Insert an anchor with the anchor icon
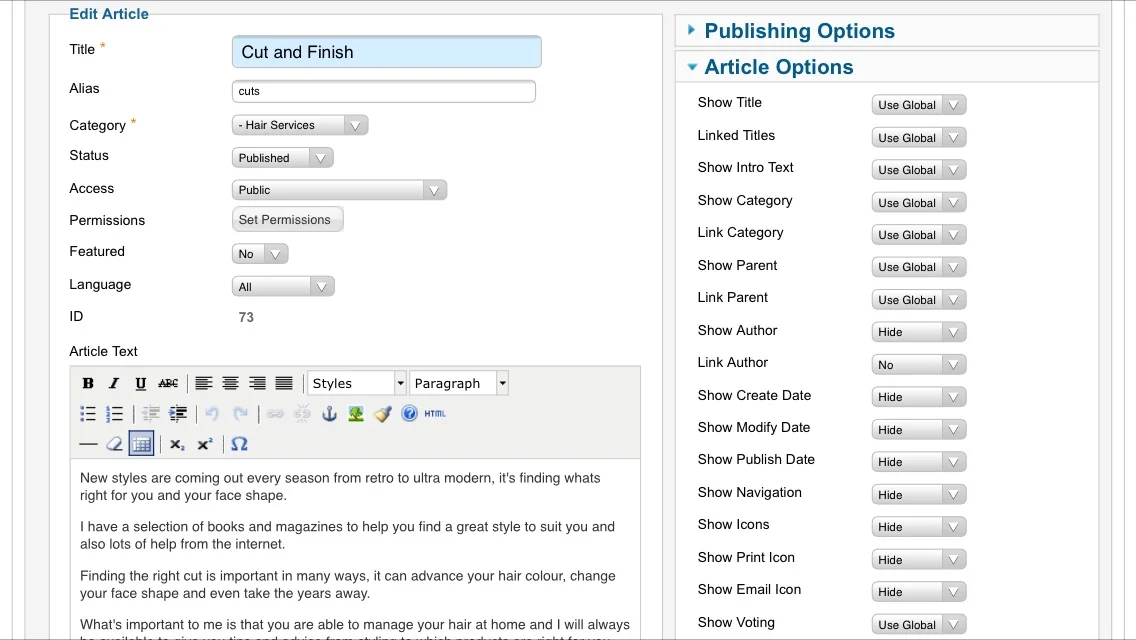Viewport: 1136px width, 640px height. click(x=329, y=414)
